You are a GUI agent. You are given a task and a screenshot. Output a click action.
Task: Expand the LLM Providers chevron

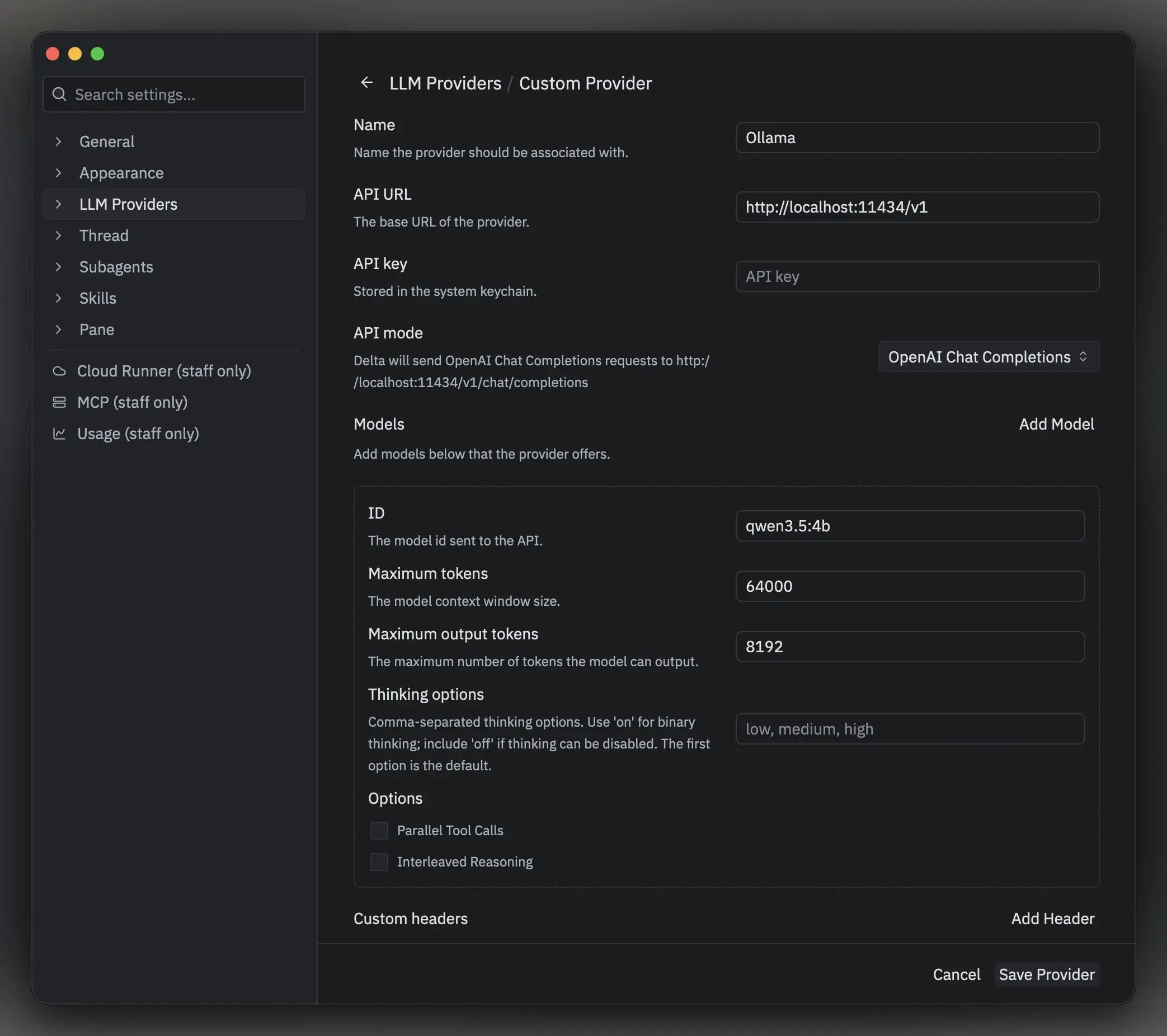[x=58, y=204]
